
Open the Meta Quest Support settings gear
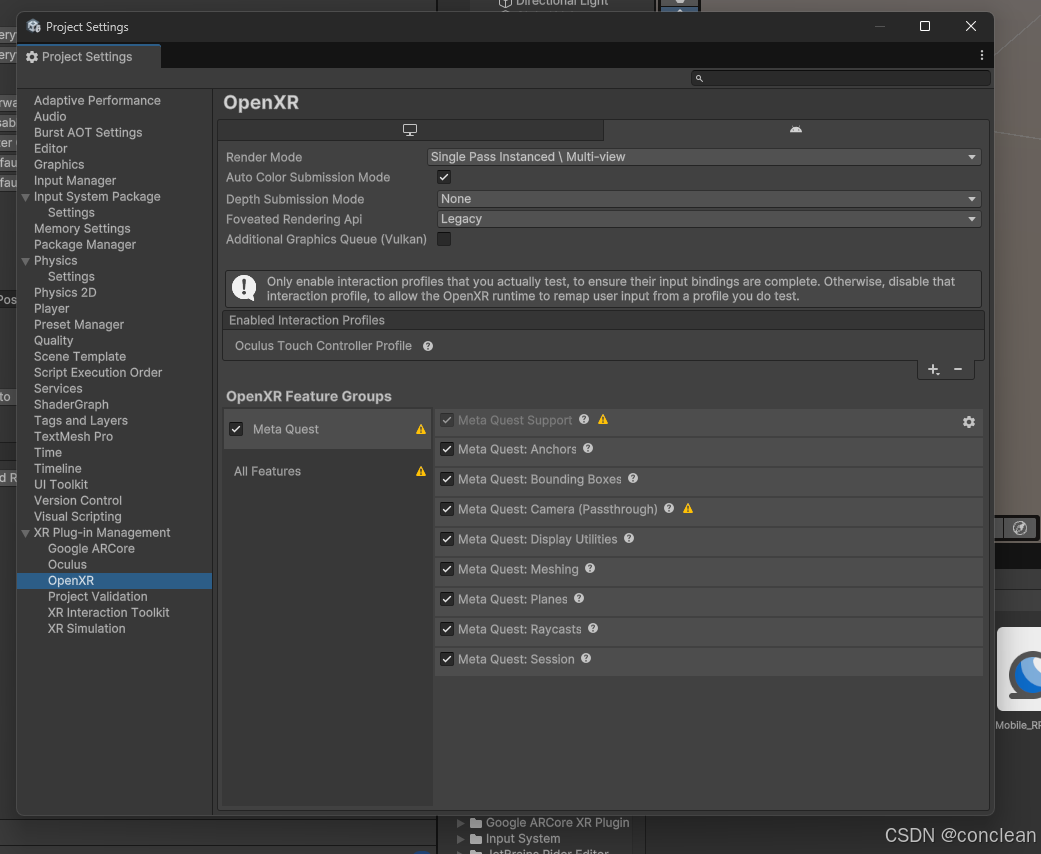click(968, 422)
